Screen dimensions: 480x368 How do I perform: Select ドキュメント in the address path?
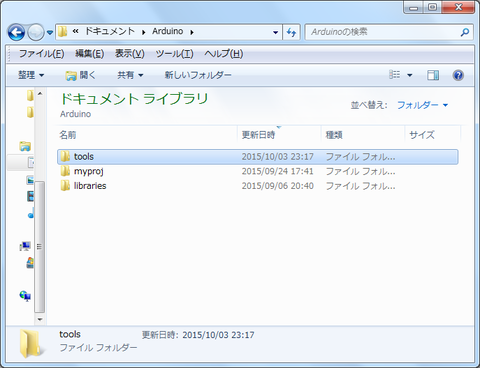pos(110,31)
